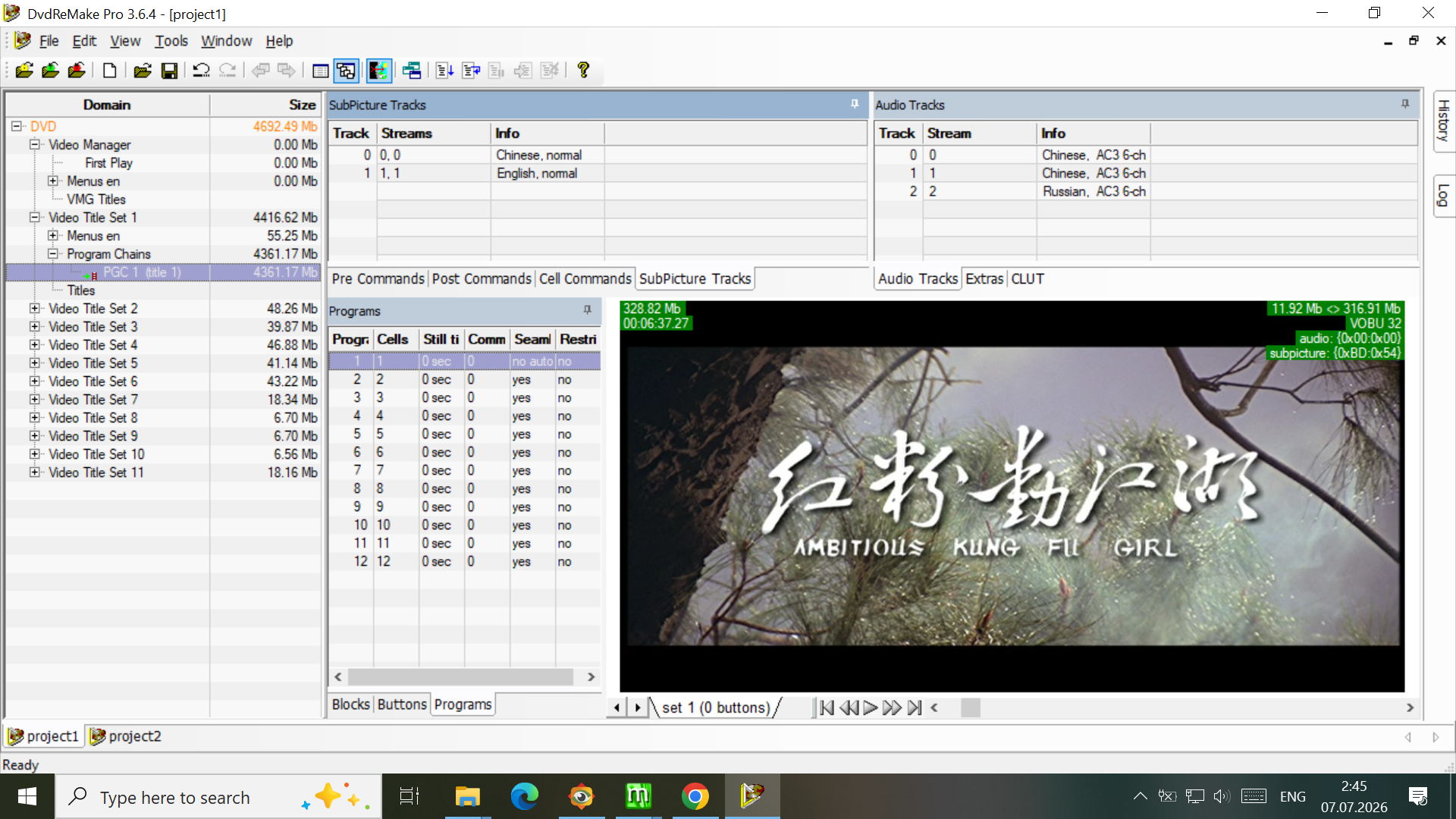Click the Programs list horizontal scrollbar thumb

tap(460, 676)
